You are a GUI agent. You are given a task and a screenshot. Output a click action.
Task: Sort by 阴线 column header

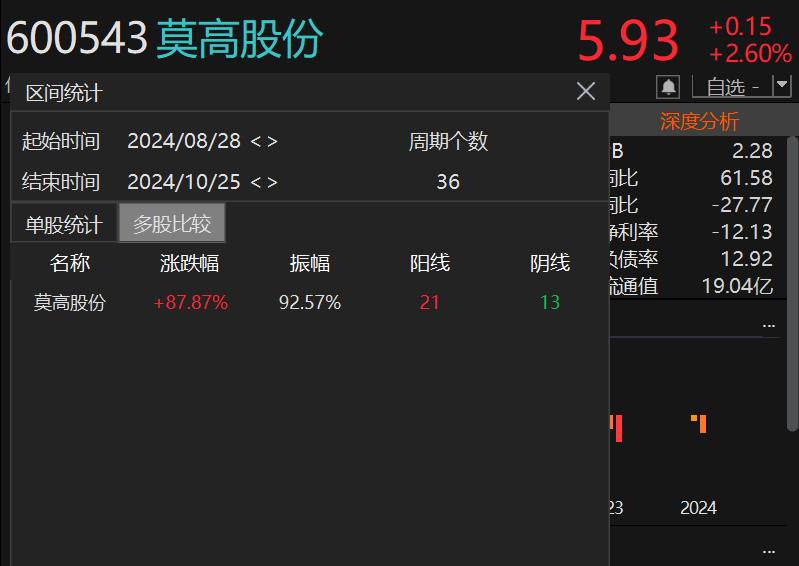pos(550,263)
